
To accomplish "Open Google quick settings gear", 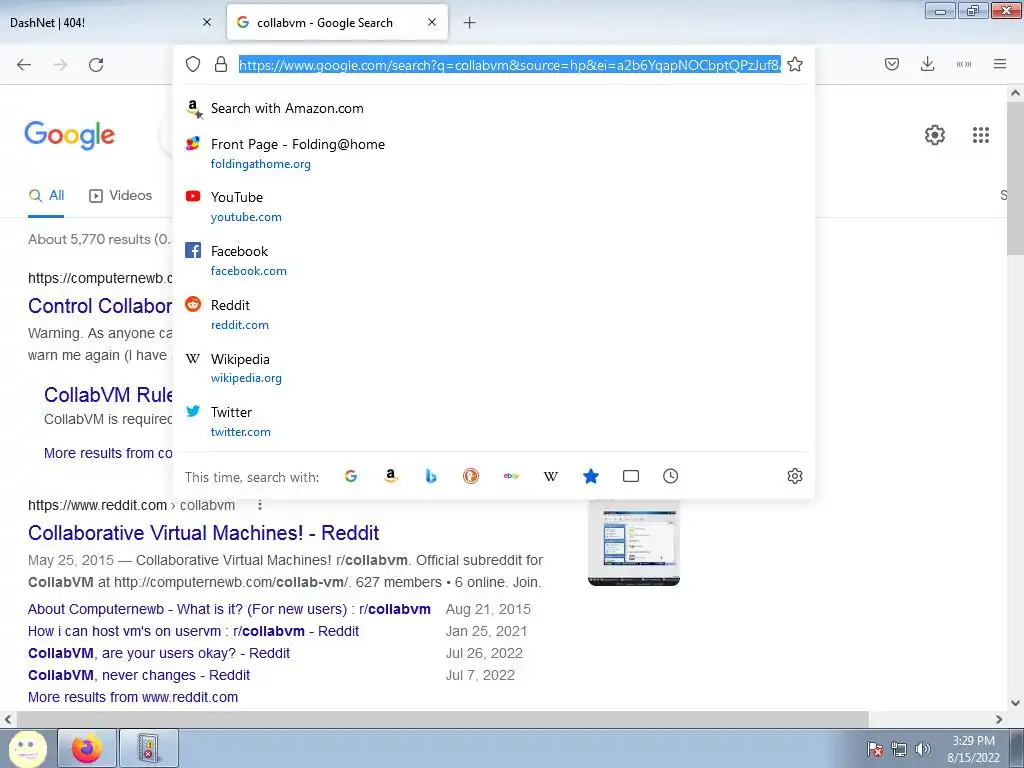I will pos(935,135).
